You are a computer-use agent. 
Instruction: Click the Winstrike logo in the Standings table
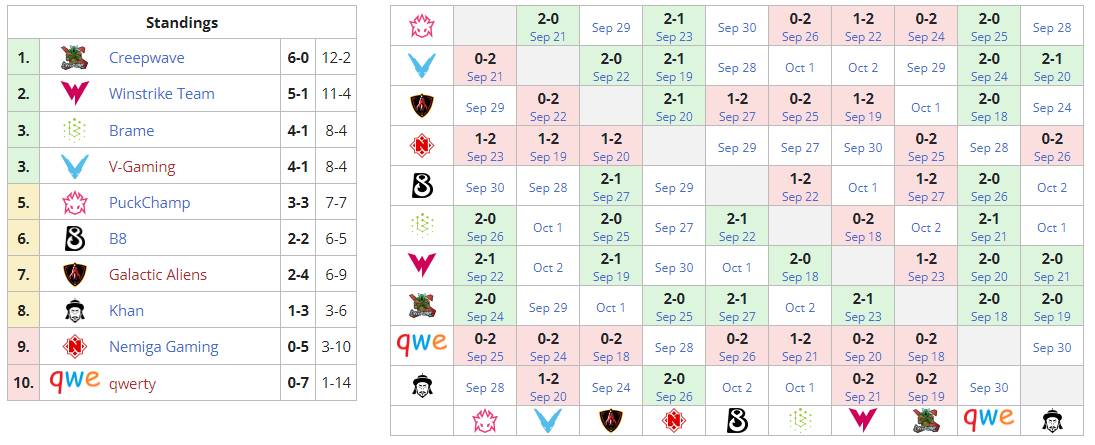click(x=74, y=94)
